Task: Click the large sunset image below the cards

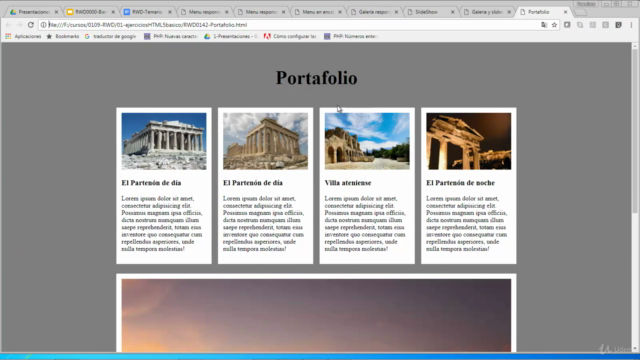Action: click(316, 315)
